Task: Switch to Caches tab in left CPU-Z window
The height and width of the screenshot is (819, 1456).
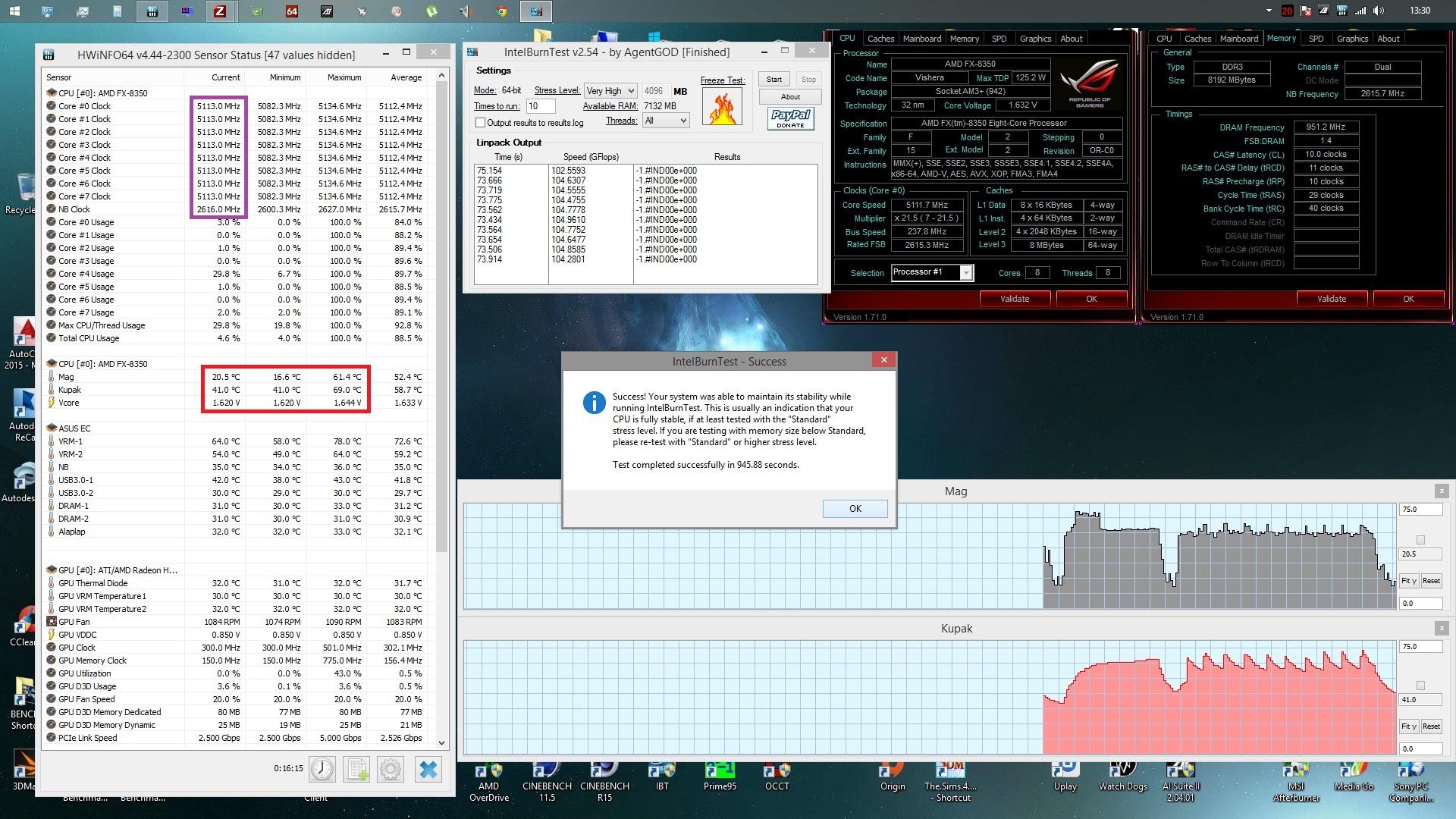Action: click(x=880, y=39)
